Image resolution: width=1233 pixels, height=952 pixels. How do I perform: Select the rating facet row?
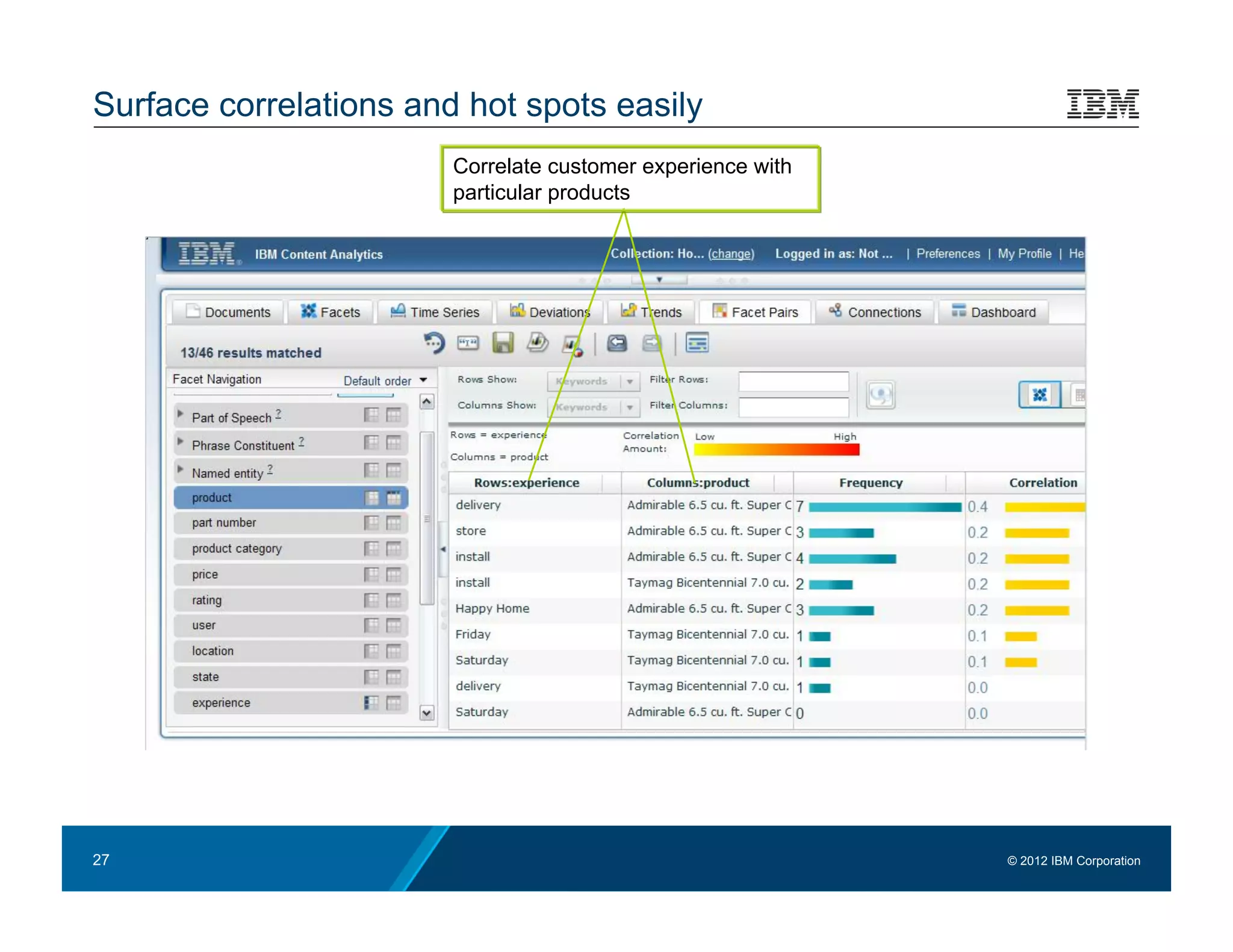[291, 600]
